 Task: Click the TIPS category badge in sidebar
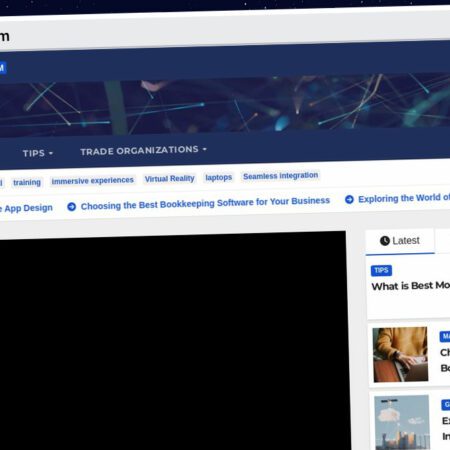pos(381,270)
